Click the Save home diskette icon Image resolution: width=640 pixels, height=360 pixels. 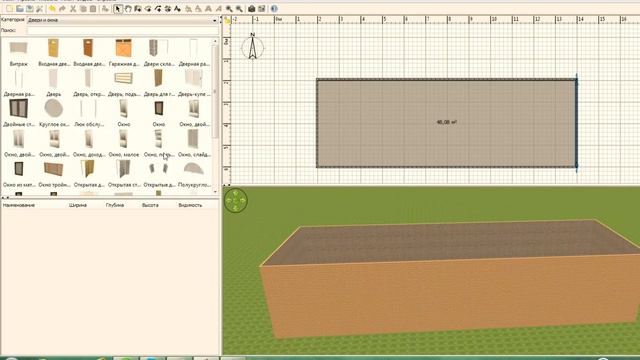(29, 9)
